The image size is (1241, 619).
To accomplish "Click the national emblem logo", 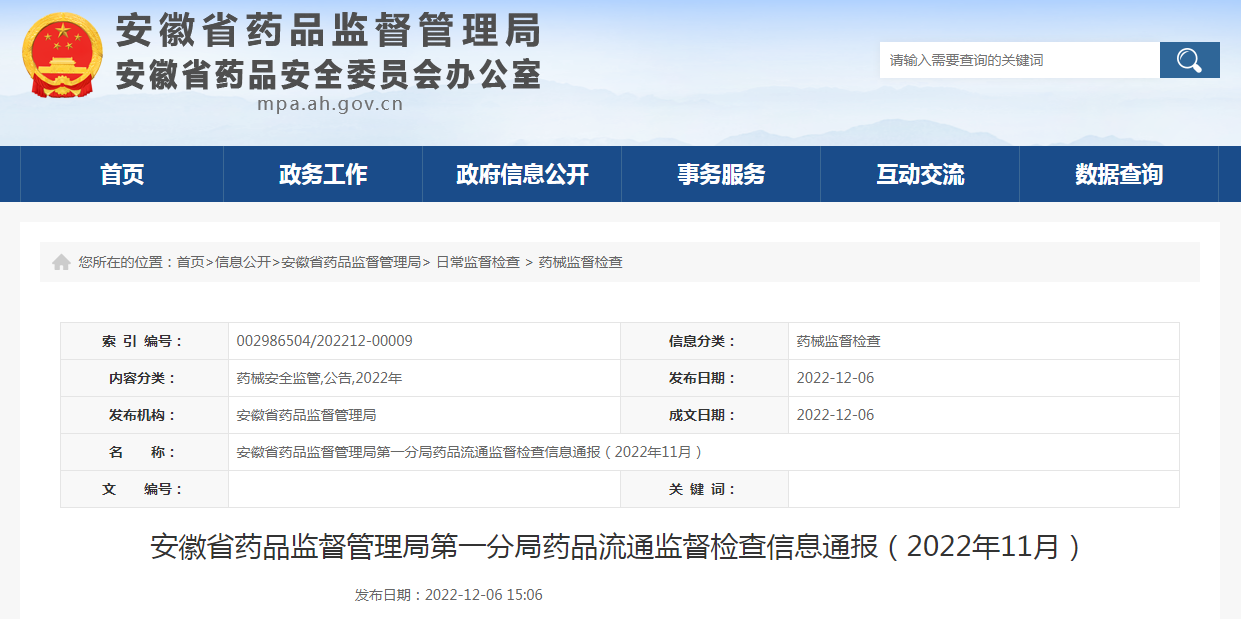I will pos(63,55).
